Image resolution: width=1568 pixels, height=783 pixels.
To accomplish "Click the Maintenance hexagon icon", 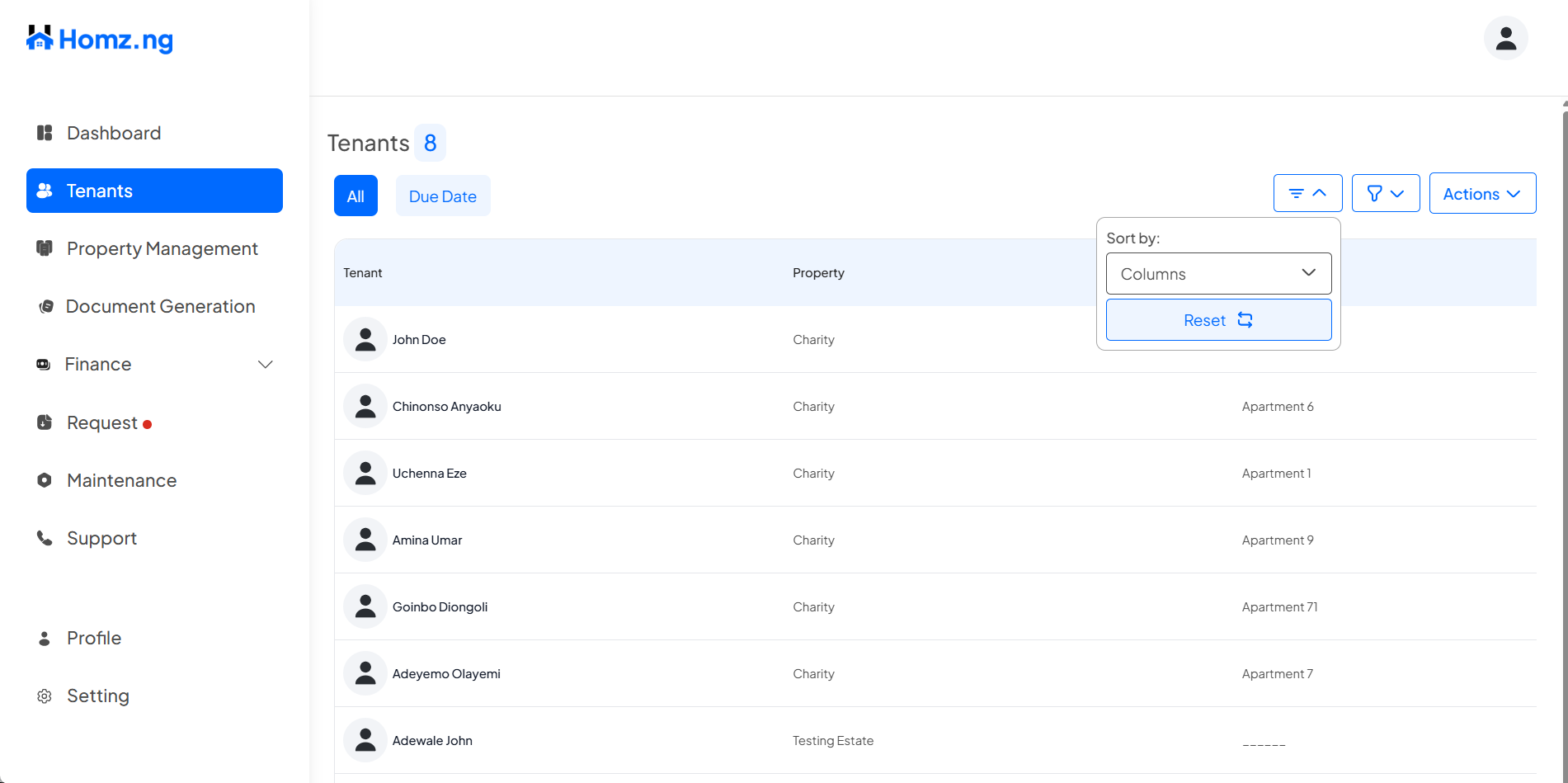I will pyautogui.click(x=45, y=480).
